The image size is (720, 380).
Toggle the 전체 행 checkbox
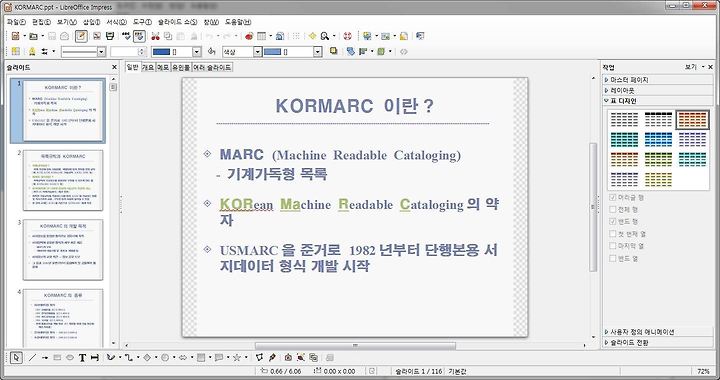(x=613, y=209)
